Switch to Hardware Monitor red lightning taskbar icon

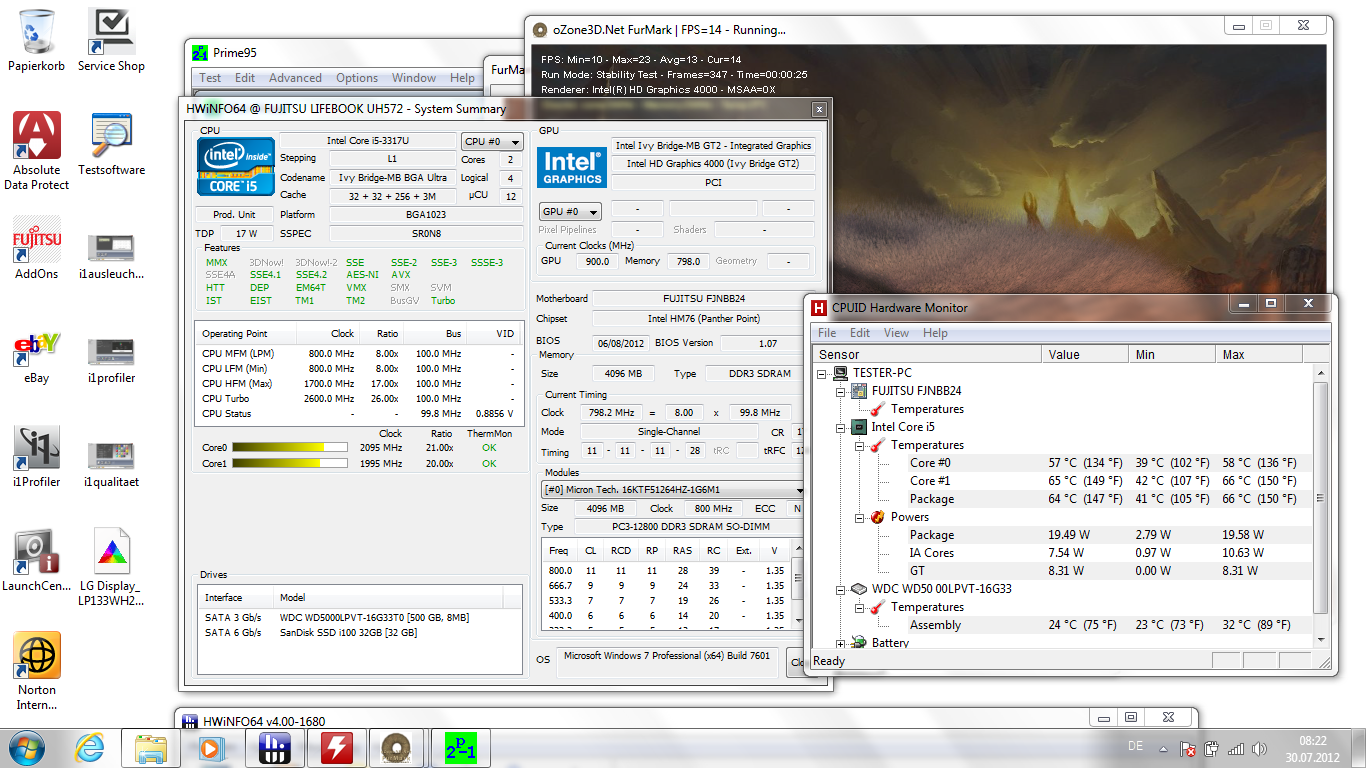click(x=336, y=747)
